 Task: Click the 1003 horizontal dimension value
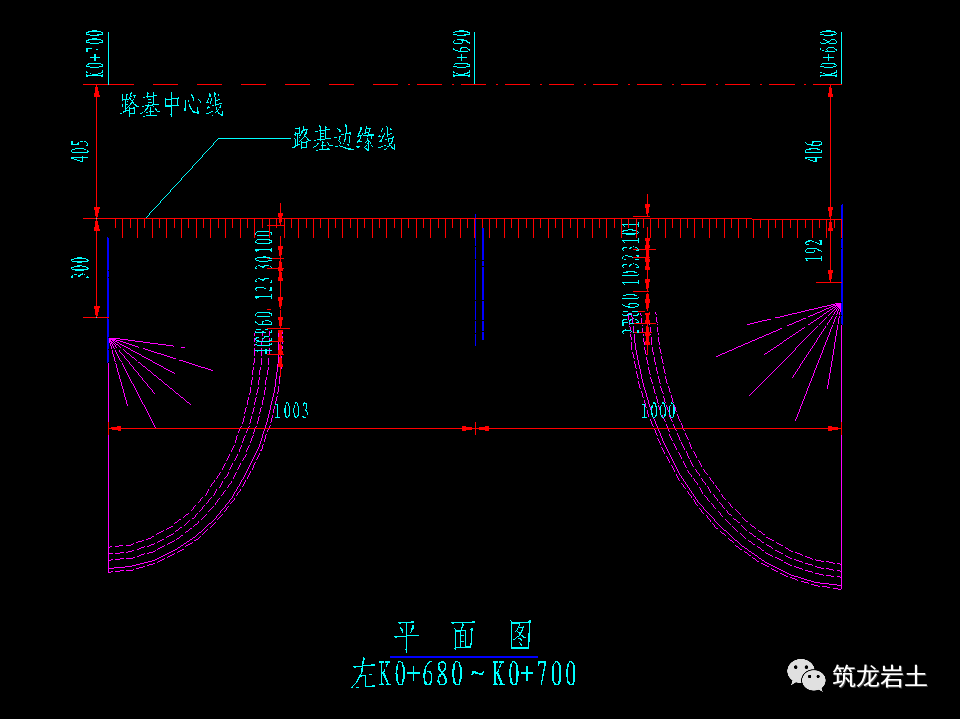[x=291, y=410]
